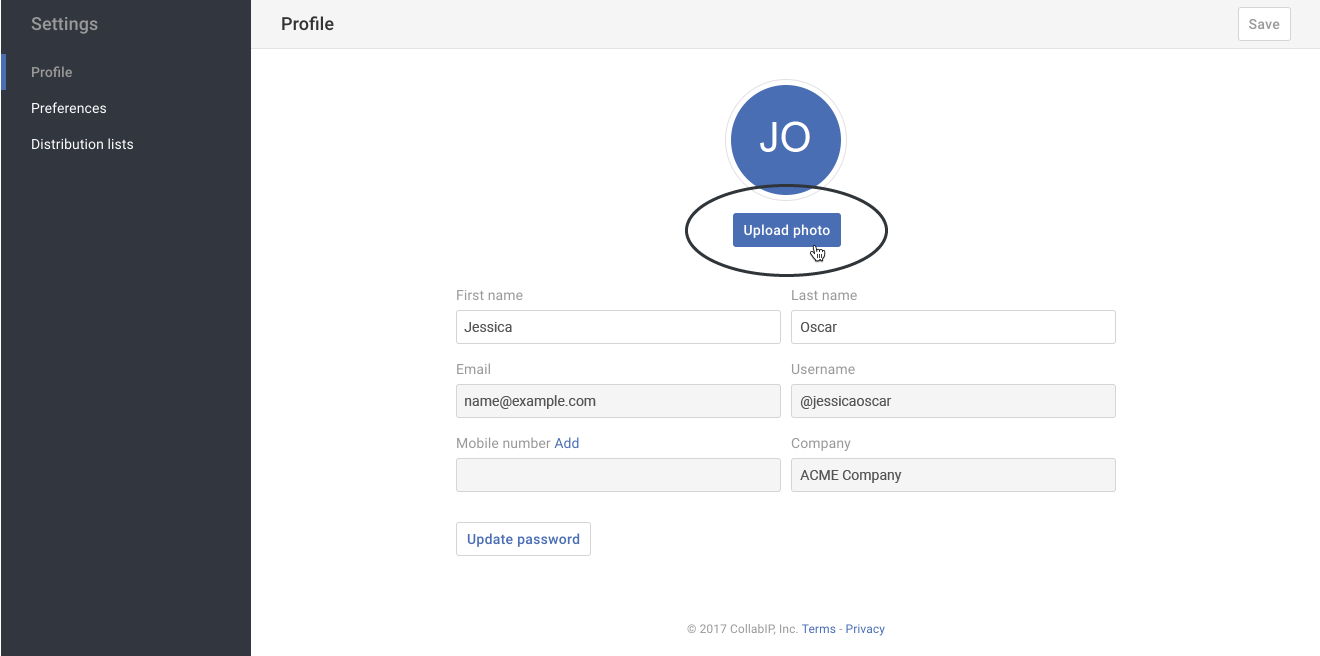Click inside the First name field
This screenshot has width=1320, height=656.
(617, 327)
